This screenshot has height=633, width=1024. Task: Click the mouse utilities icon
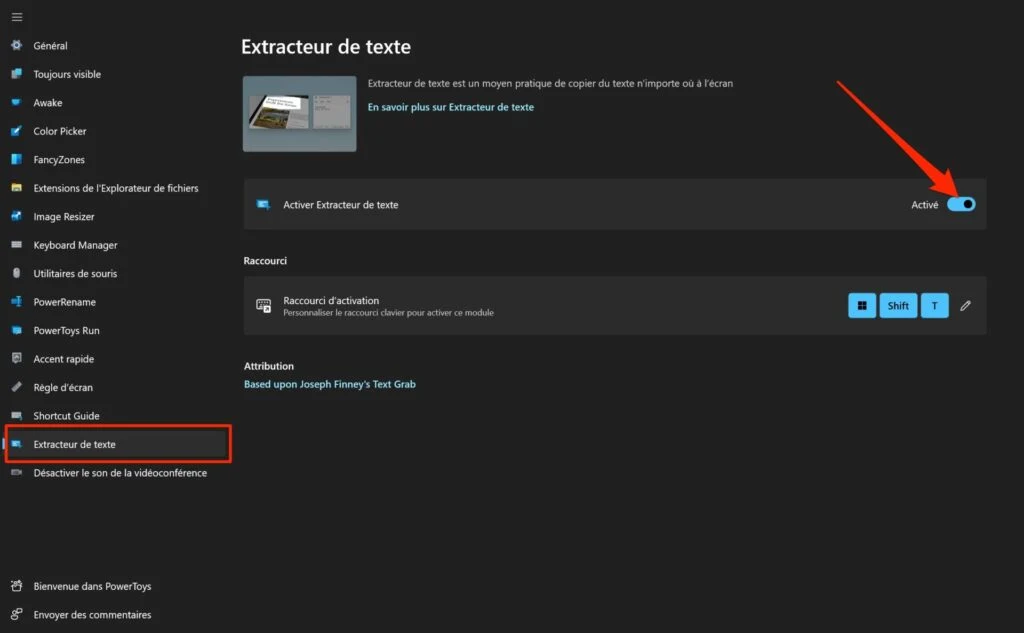pyautogui.click(x=17, y=273)
